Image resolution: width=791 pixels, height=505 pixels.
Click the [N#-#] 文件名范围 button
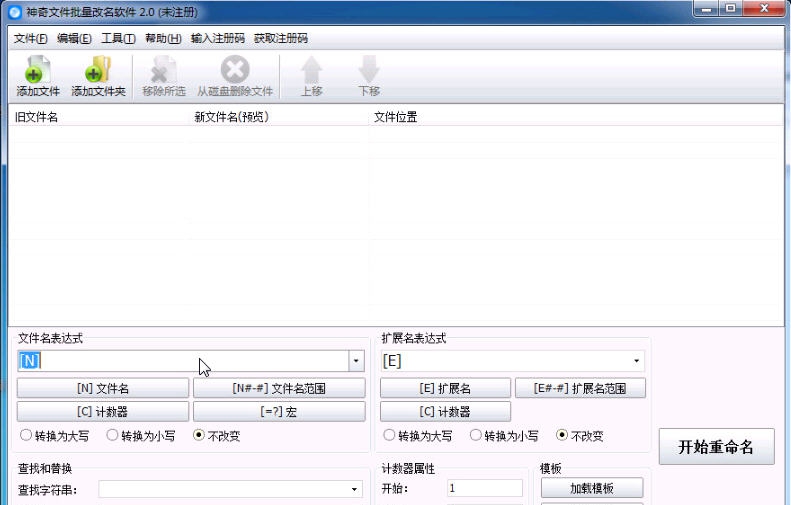pos(279,388)
